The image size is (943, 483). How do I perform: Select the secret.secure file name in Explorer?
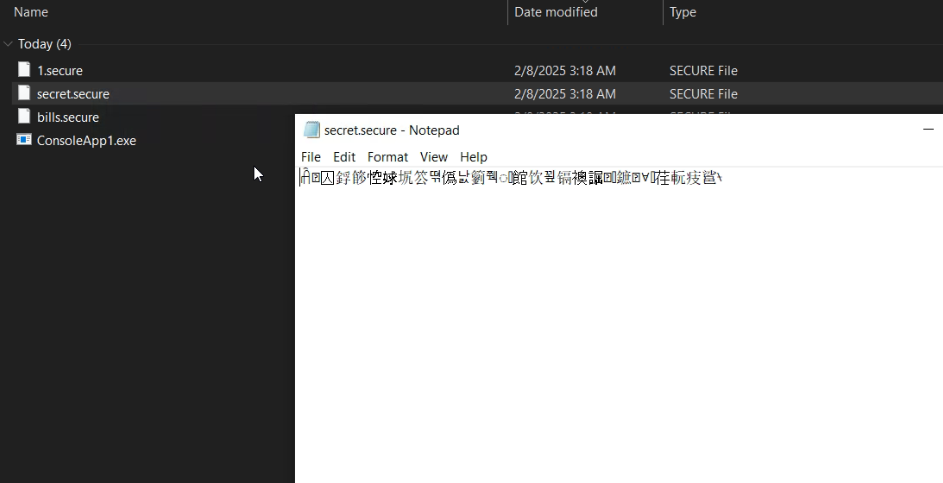[73, 94]
